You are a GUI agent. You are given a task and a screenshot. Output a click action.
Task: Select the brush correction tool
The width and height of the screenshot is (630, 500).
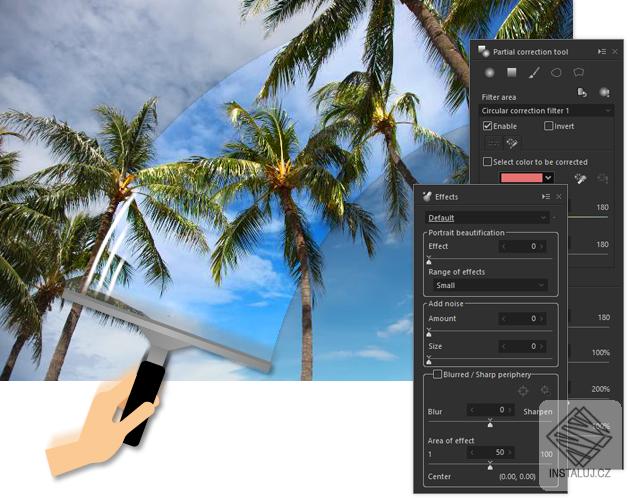click(534, 73)
